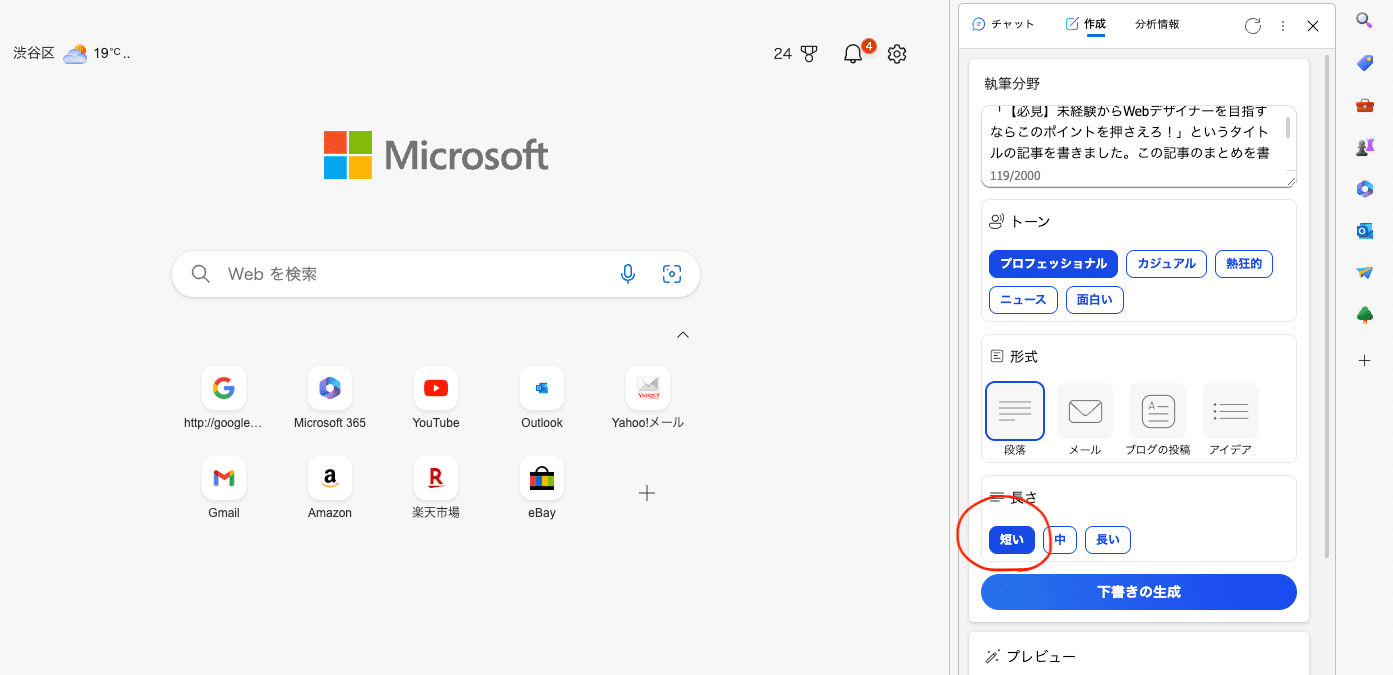This screenshot has width=1393, height=675.
Task: Click the 渋谷区 weather location
Action: pos(34,54)
